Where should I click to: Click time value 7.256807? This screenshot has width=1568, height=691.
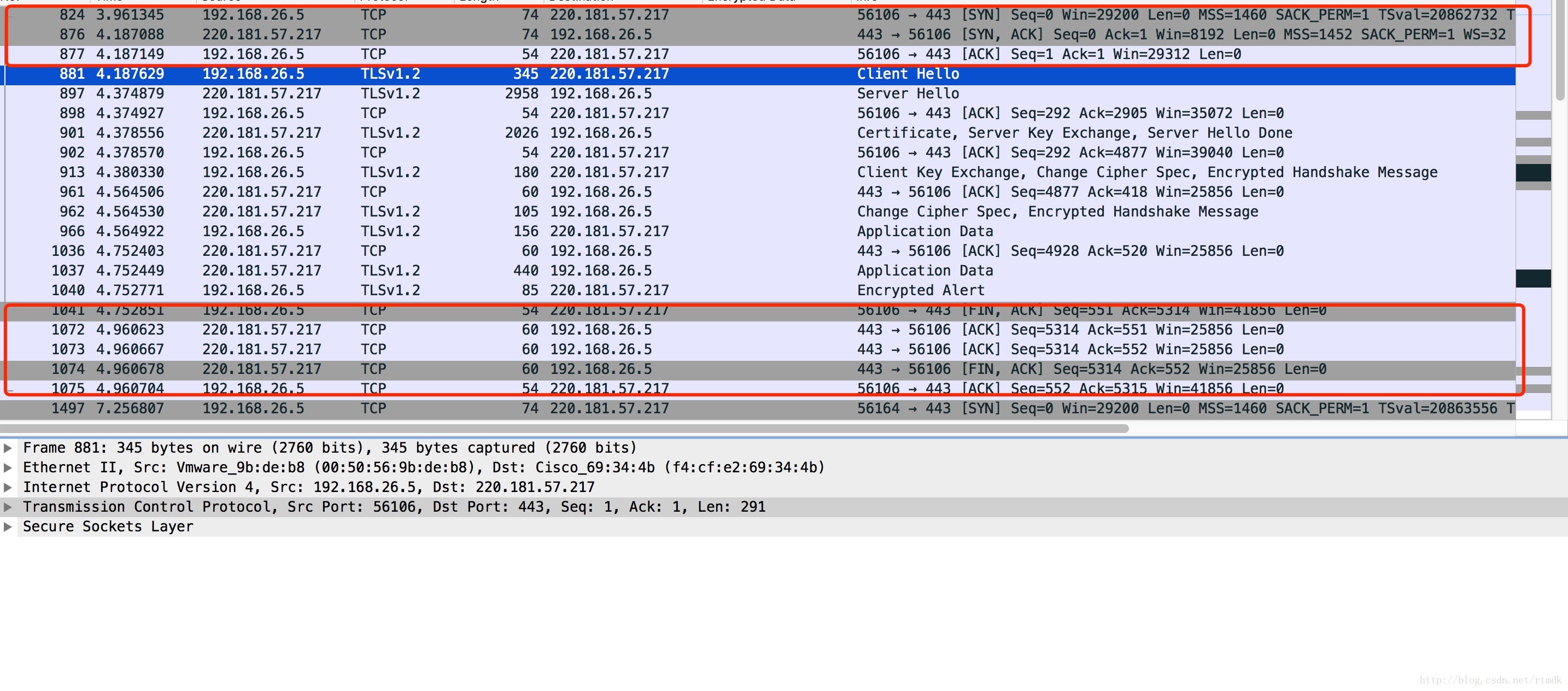[x=130, y=408]
